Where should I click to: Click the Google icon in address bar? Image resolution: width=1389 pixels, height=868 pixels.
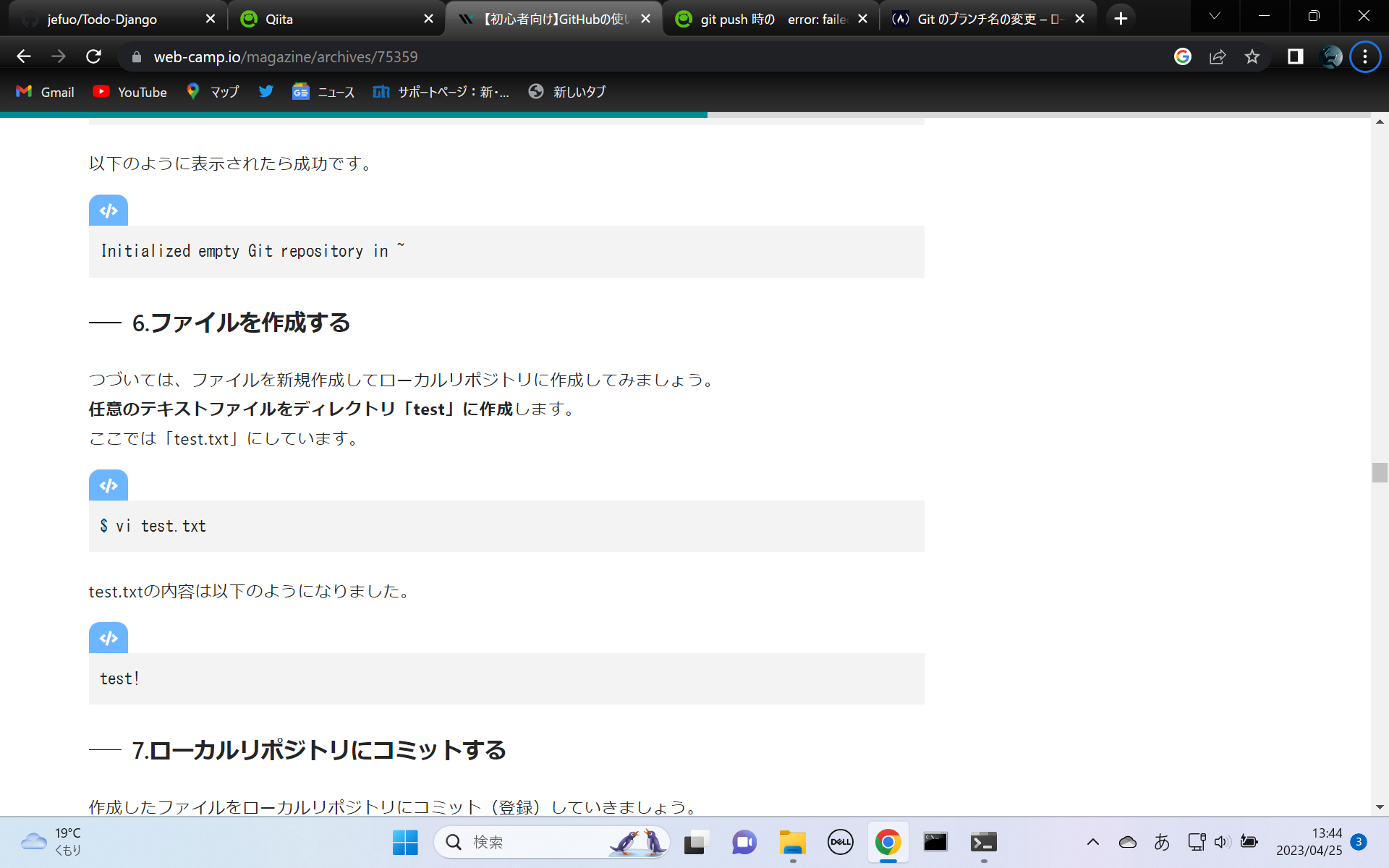coord(1183,56)
